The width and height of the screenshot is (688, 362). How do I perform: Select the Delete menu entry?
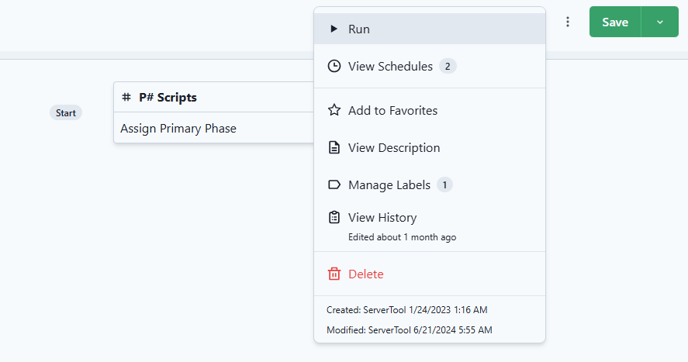click(x=430, y=274)
